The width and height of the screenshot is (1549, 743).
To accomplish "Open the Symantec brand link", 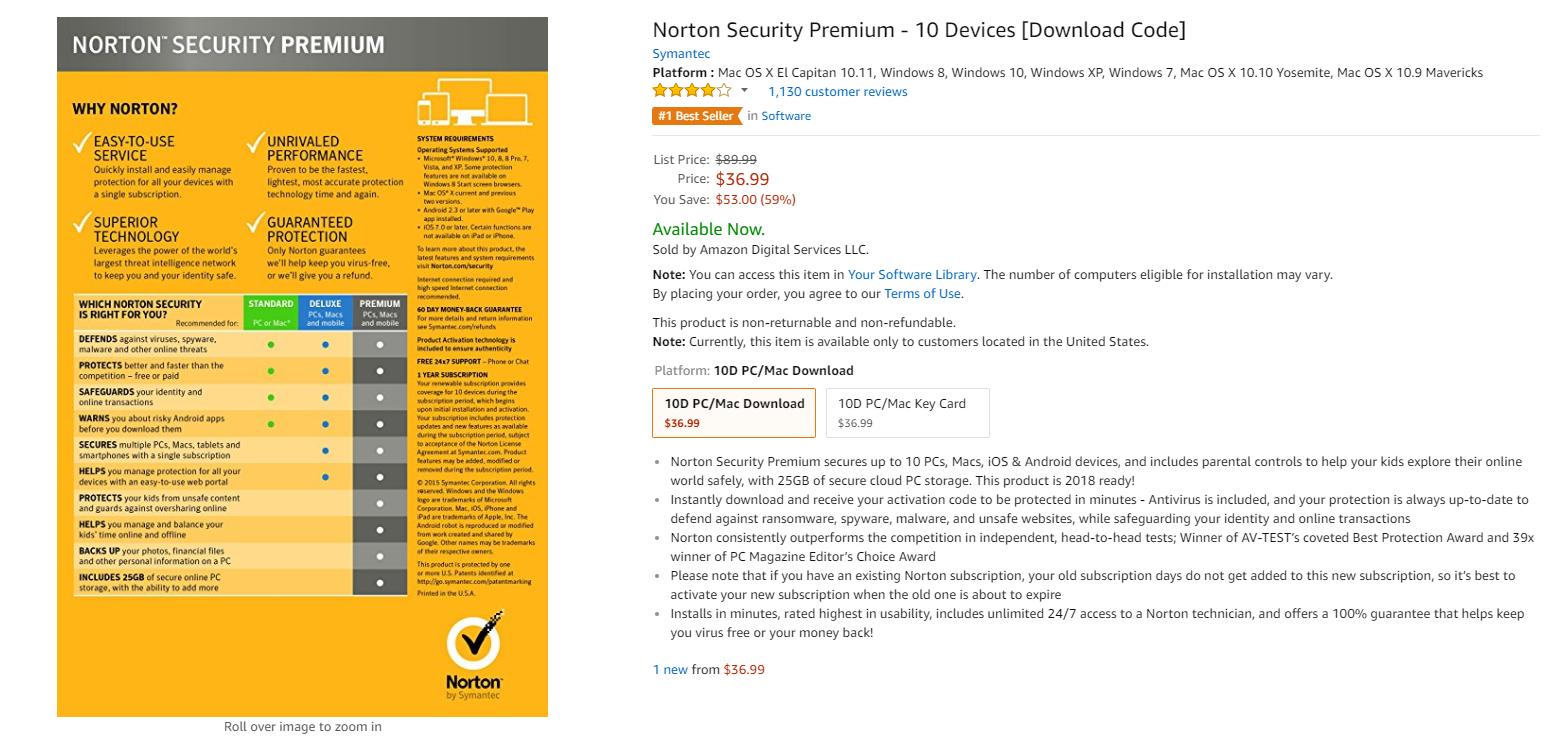I will point(681,54).
